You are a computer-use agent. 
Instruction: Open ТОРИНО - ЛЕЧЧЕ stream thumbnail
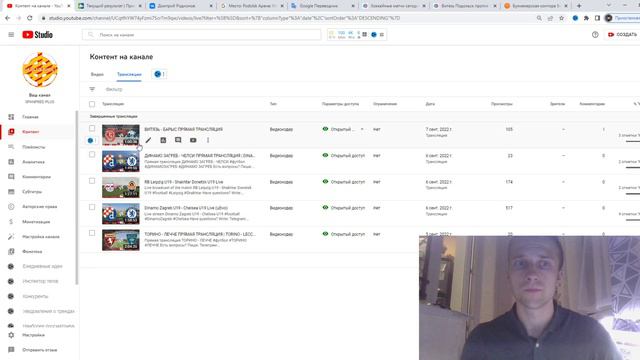[121, 240]
